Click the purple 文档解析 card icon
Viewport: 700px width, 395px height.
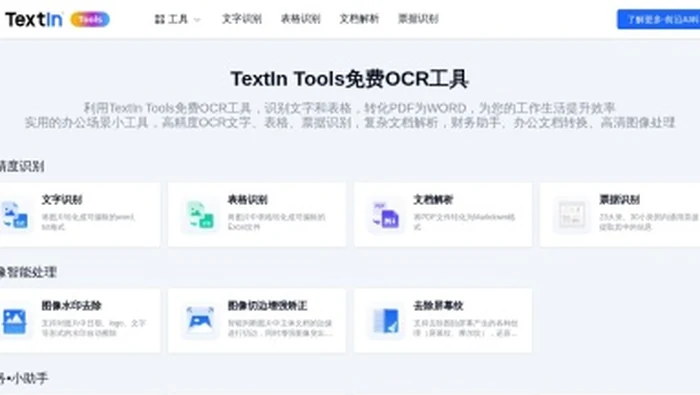(x=386, y=215)
